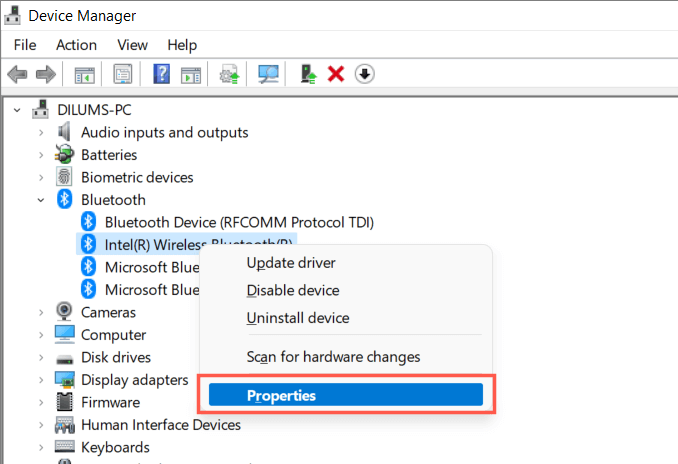Select Update driver in context menu

point(291,263)
